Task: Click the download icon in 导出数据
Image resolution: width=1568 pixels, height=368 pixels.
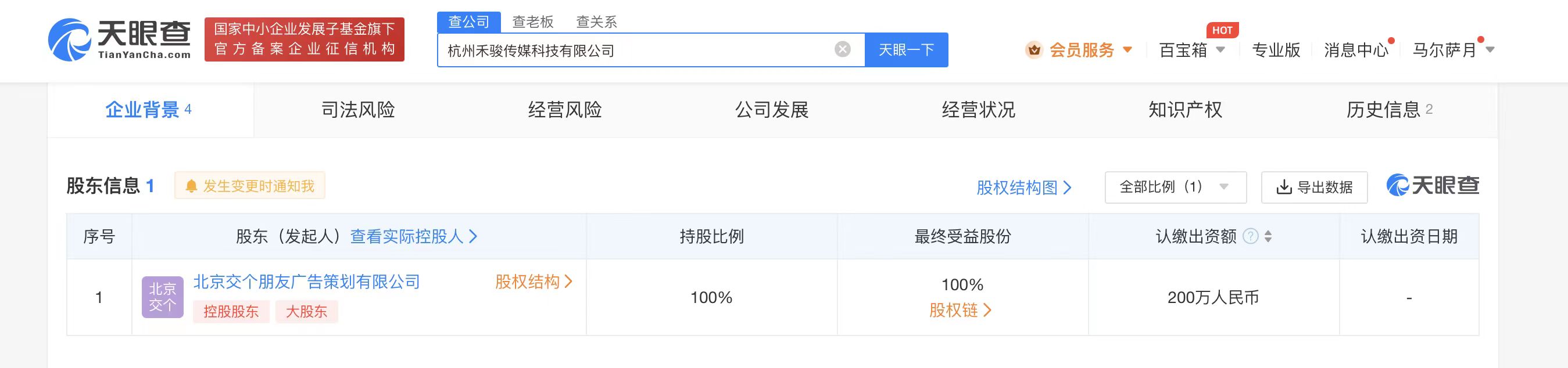Action: pos(1284,187)
